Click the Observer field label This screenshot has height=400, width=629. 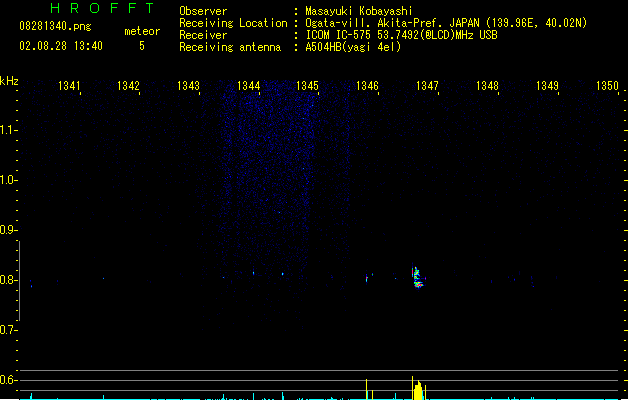tap(203, 11)
